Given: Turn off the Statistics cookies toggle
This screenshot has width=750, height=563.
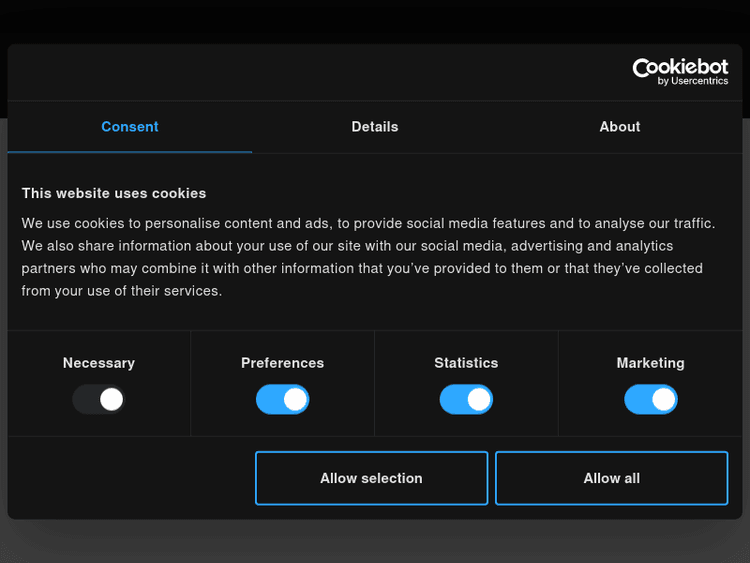Looking at the screenshot, I should point(466,400).
